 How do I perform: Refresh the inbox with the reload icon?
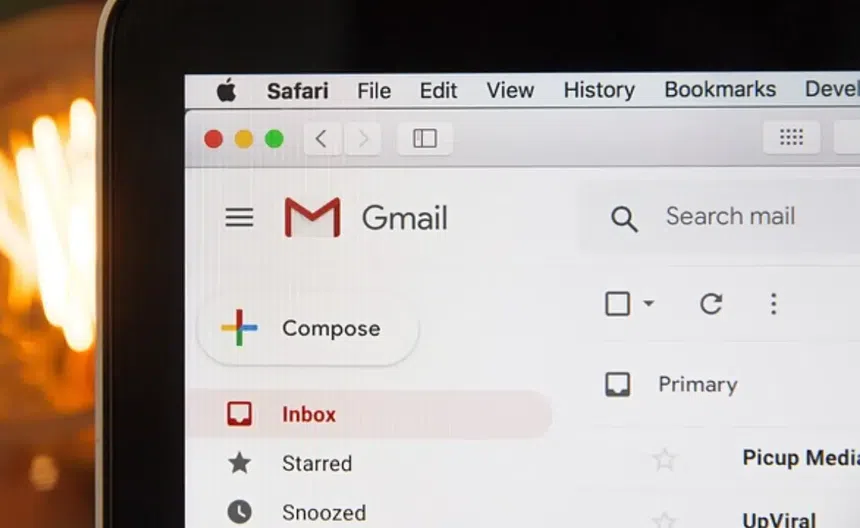click(x=711, y=304)
